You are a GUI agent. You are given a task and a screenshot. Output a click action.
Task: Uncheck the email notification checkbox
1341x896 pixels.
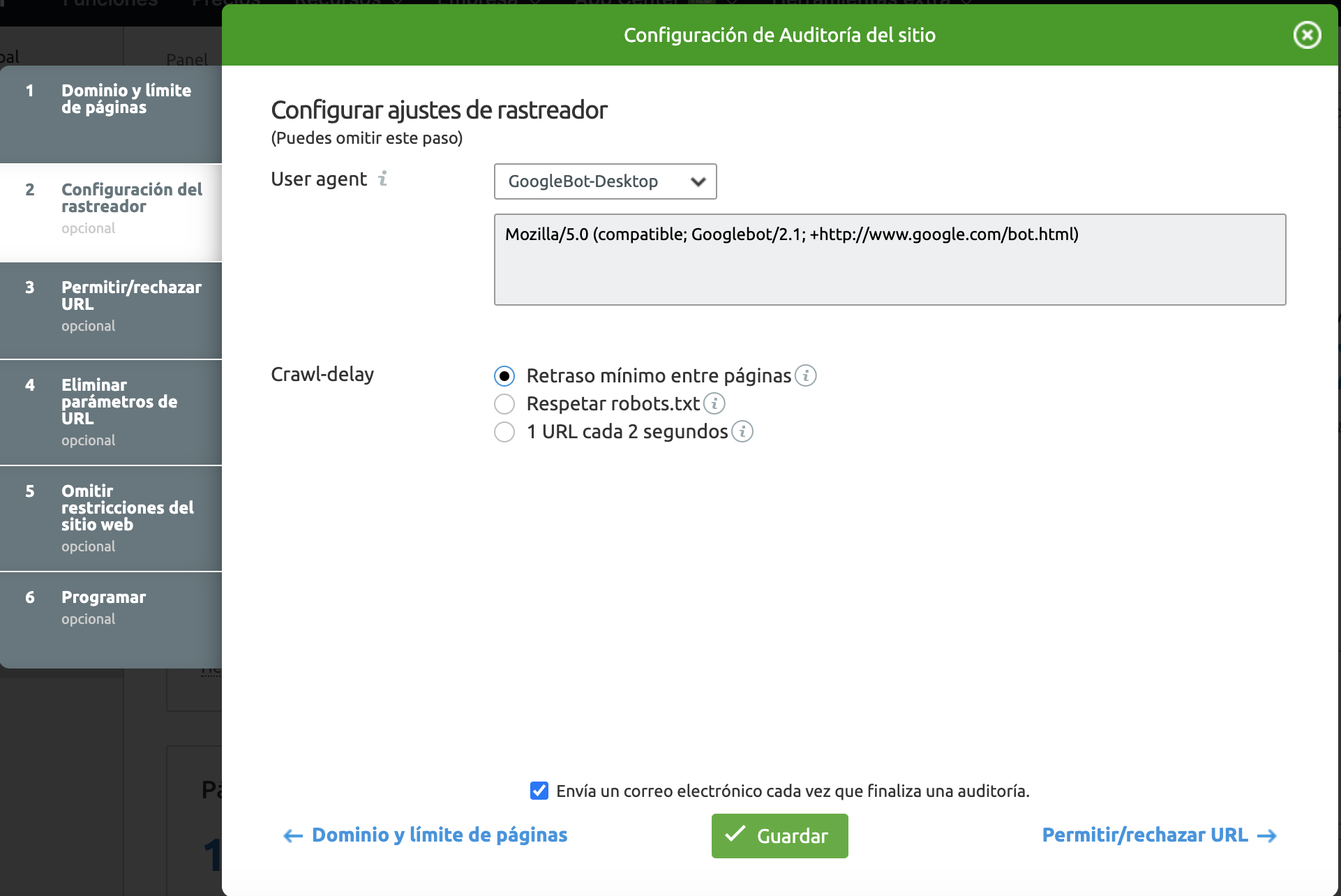point(539,791)
